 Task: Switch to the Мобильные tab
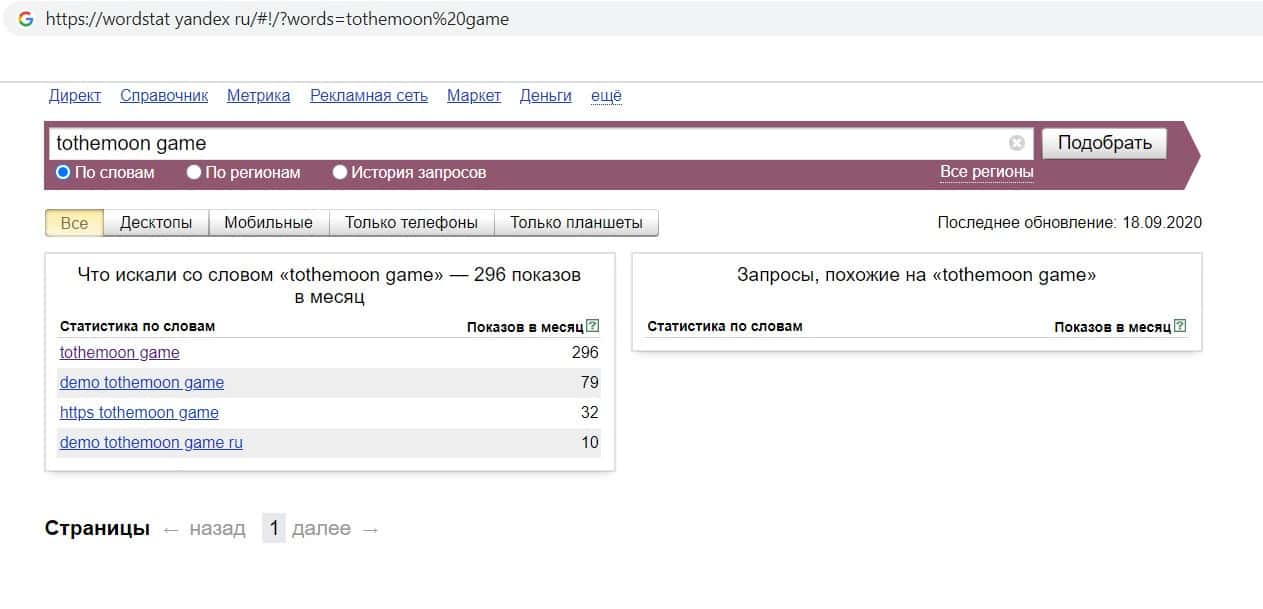click(268, 223)
